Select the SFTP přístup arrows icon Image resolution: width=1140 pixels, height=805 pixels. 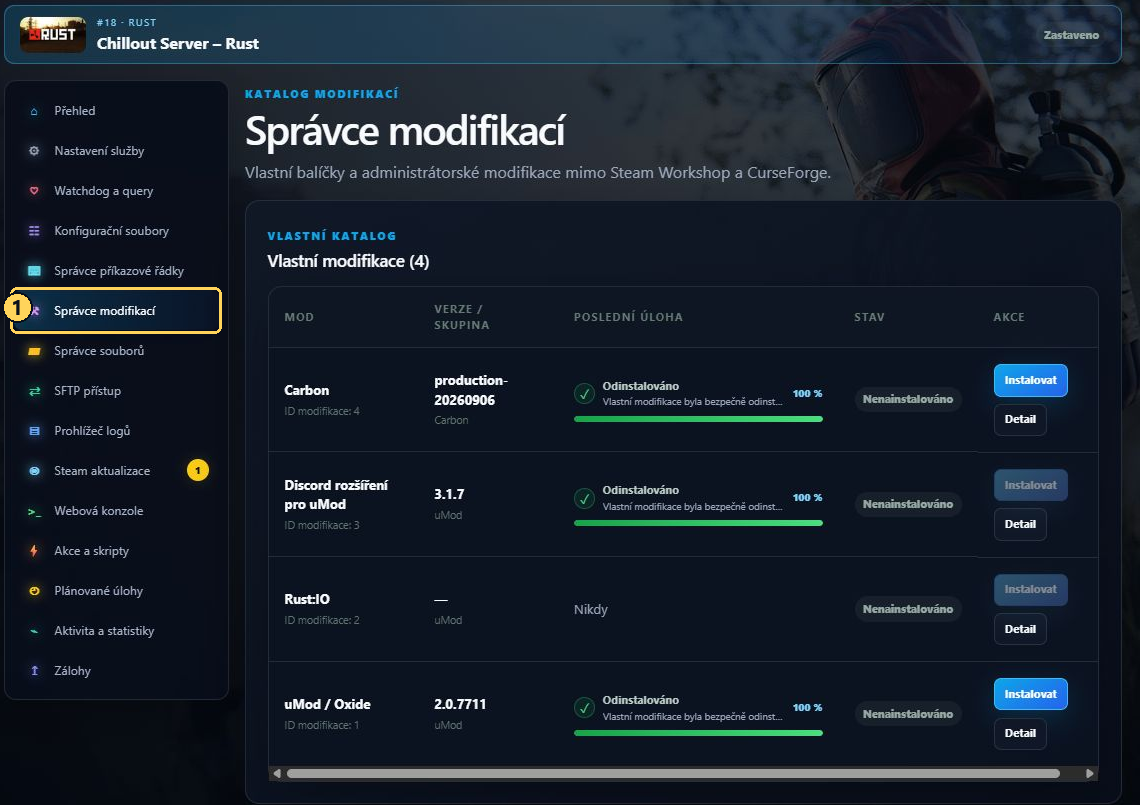coord(33,391)
